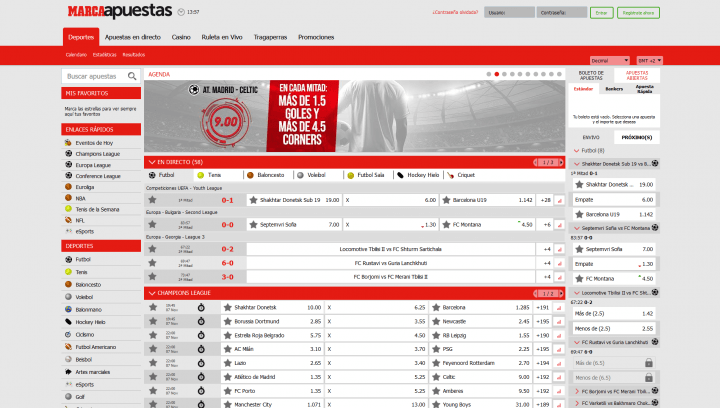
Task: Star the FC Rustavi vs Guria Lanchkhuti row
Action: click(152, 263)
